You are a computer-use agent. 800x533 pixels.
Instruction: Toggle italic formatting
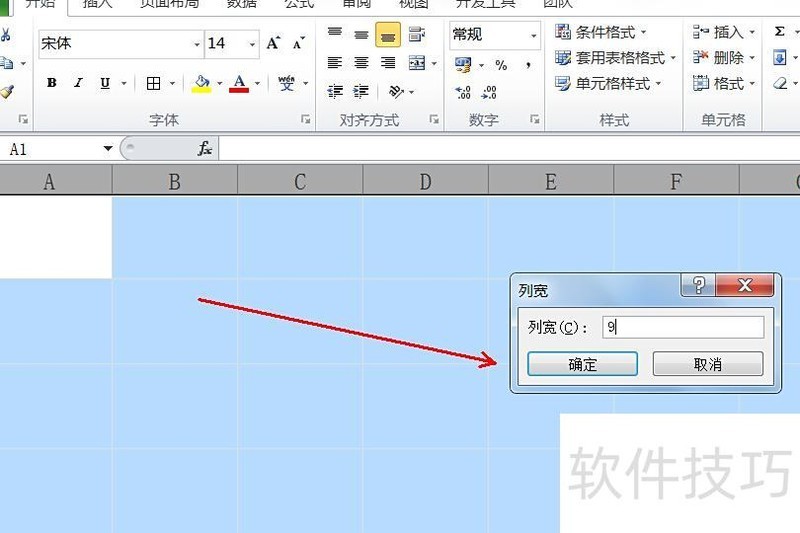[78, 83]
